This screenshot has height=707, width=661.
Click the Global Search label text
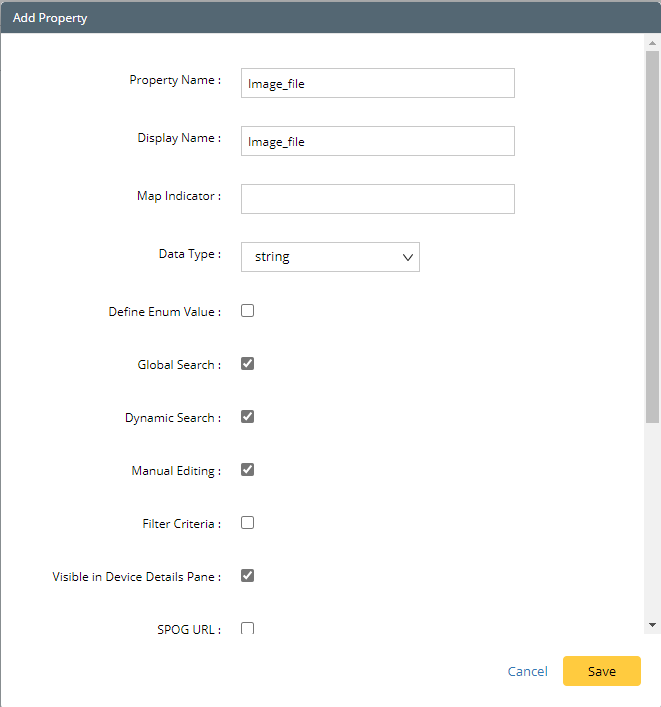pos(178,366)
